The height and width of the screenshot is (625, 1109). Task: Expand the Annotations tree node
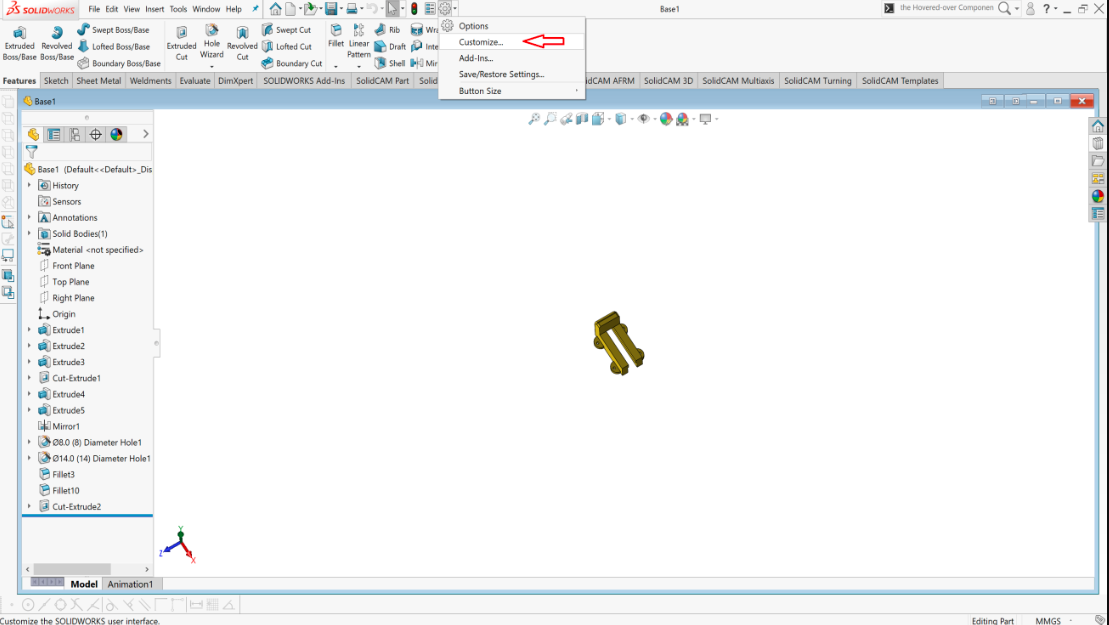tap(29, 218)
